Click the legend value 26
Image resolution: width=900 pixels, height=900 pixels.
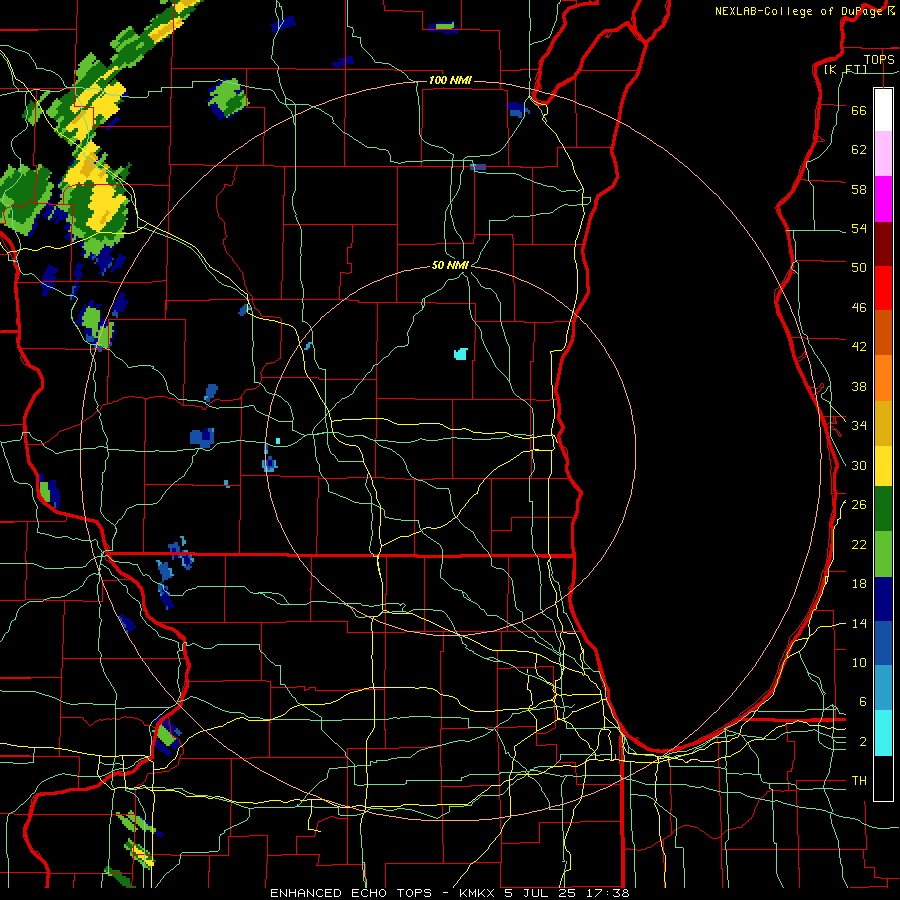[859, 505]
